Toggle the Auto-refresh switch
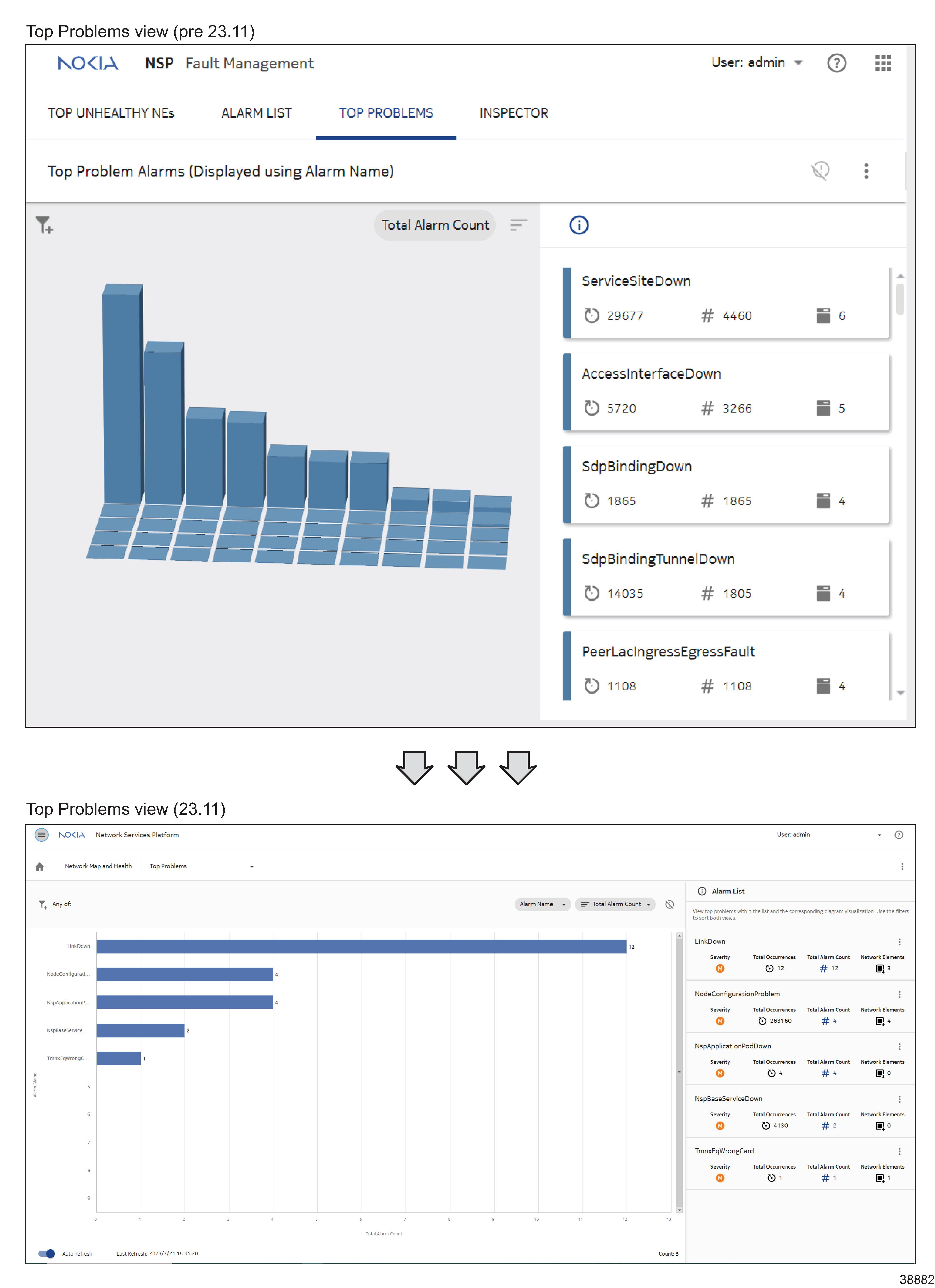 pos(47,1253)
